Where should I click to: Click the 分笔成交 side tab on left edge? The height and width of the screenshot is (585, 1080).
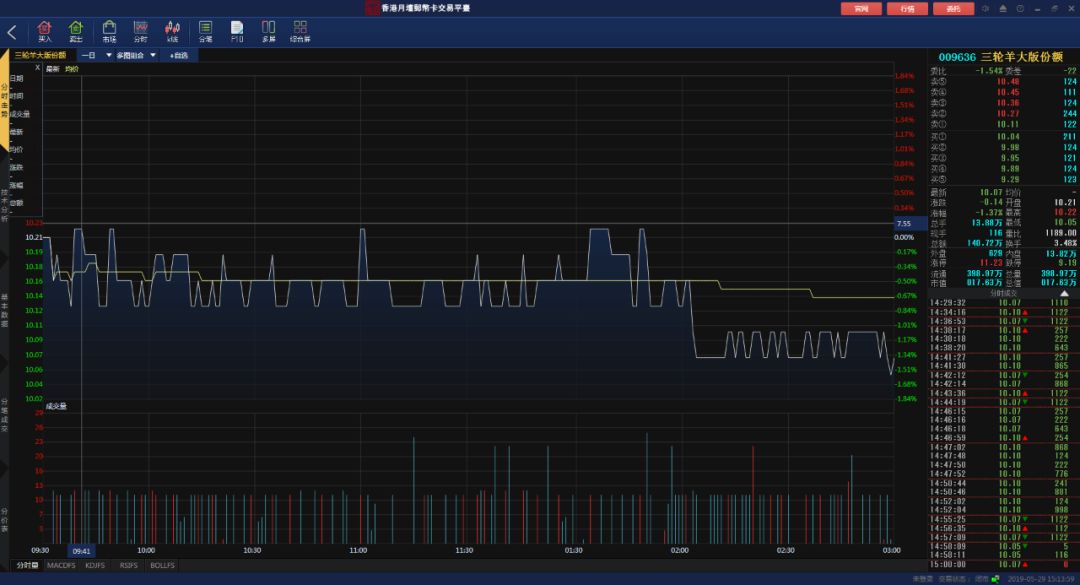click(x=4, y=414)
